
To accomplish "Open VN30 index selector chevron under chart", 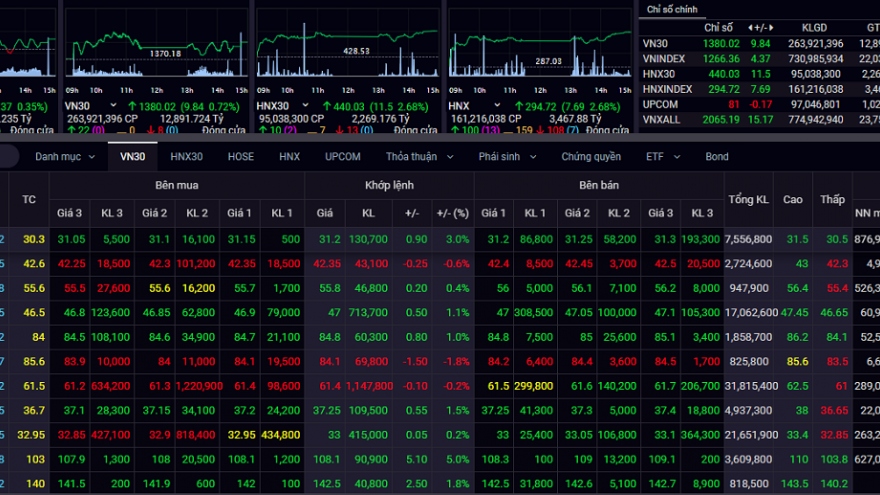I will 113,106.
